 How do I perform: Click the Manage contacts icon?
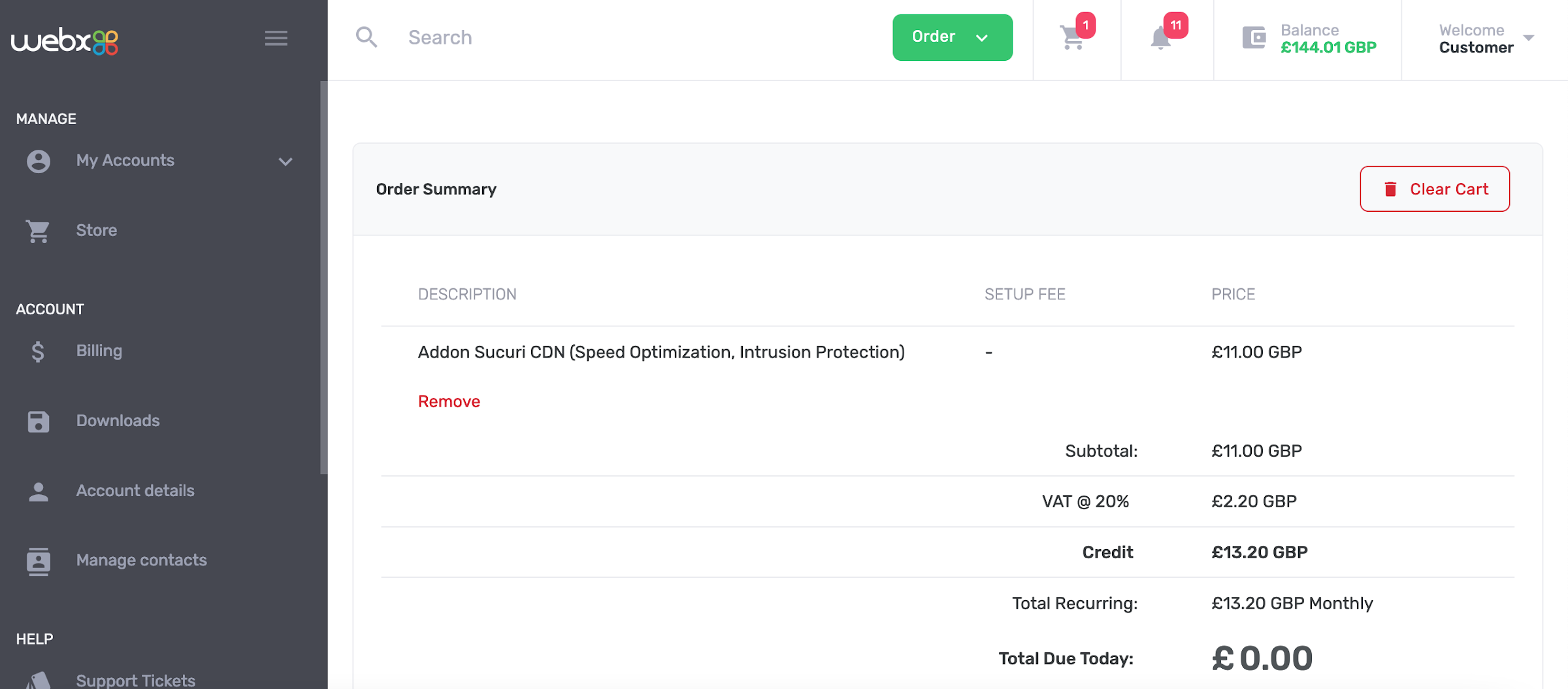pyautogui.click(x=39, y=561)
